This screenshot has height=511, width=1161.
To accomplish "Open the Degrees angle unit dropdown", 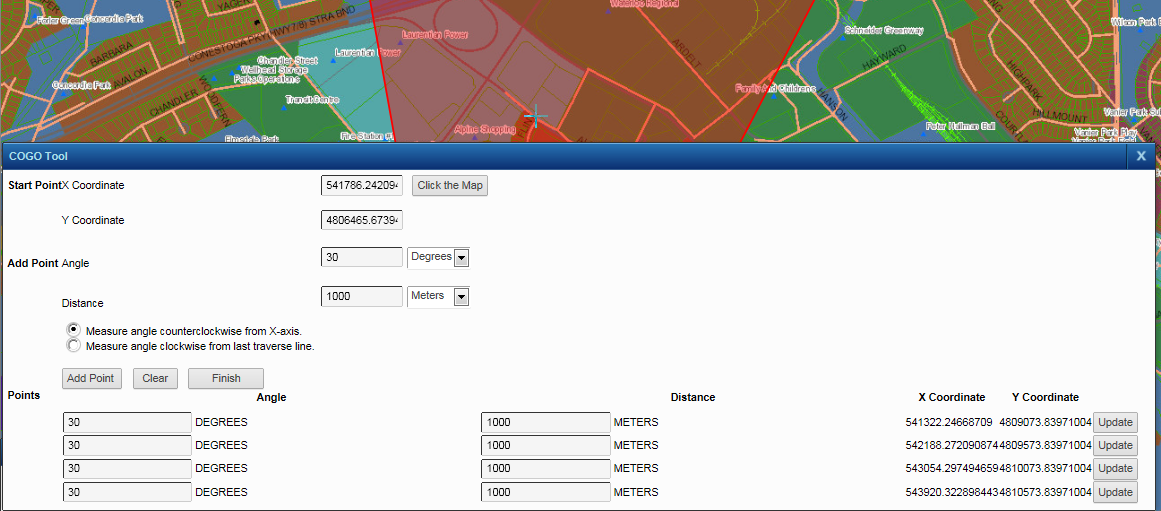I will pos(461,258).
